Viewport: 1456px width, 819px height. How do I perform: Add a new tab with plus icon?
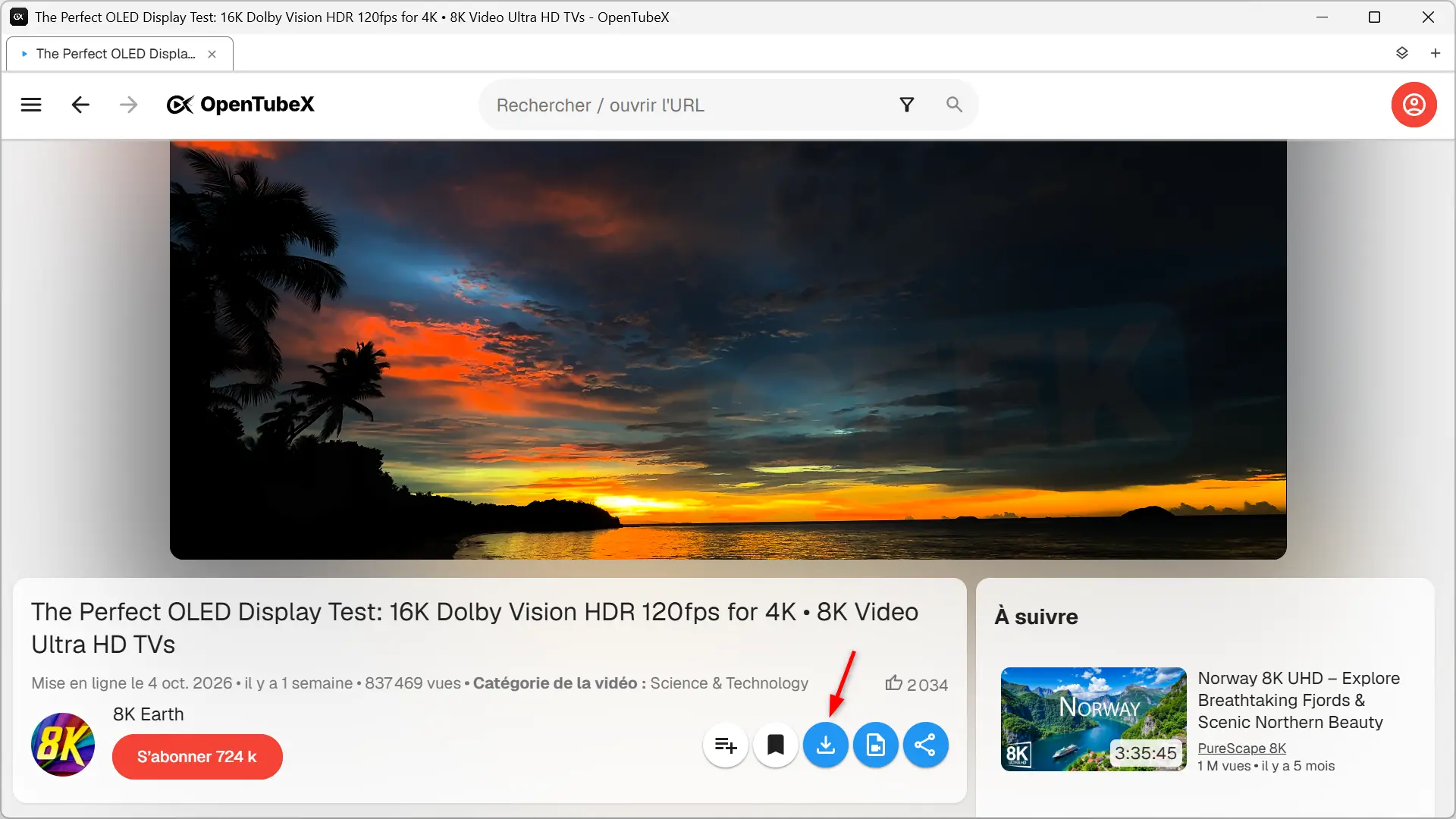tap(1436, 53)
